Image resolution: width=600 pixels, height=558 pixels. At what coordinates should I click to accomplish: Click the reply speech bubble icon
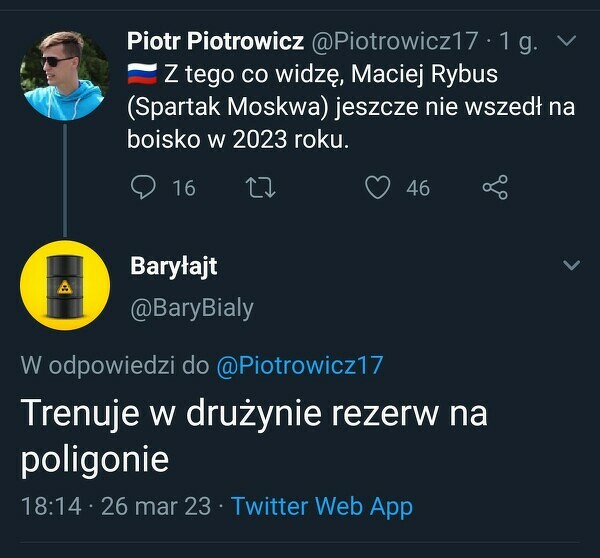coord(145,187)
